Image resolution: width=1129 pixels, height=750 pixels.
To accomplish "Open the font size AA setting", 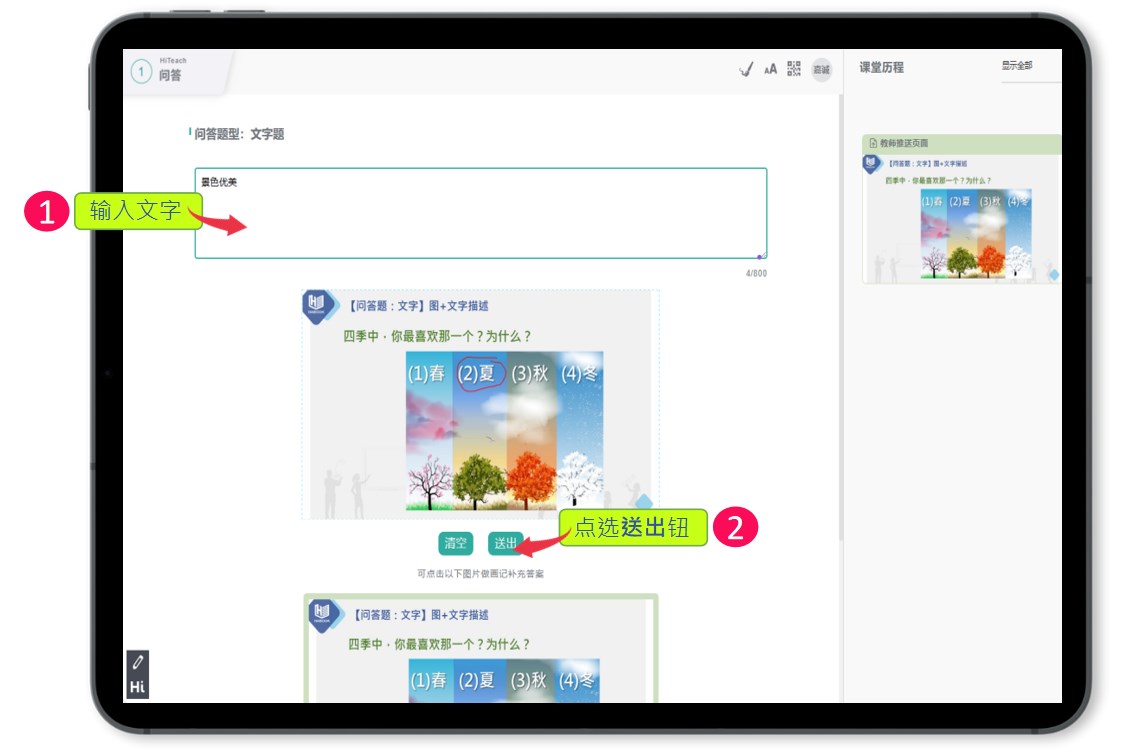I will coord(770,69).
